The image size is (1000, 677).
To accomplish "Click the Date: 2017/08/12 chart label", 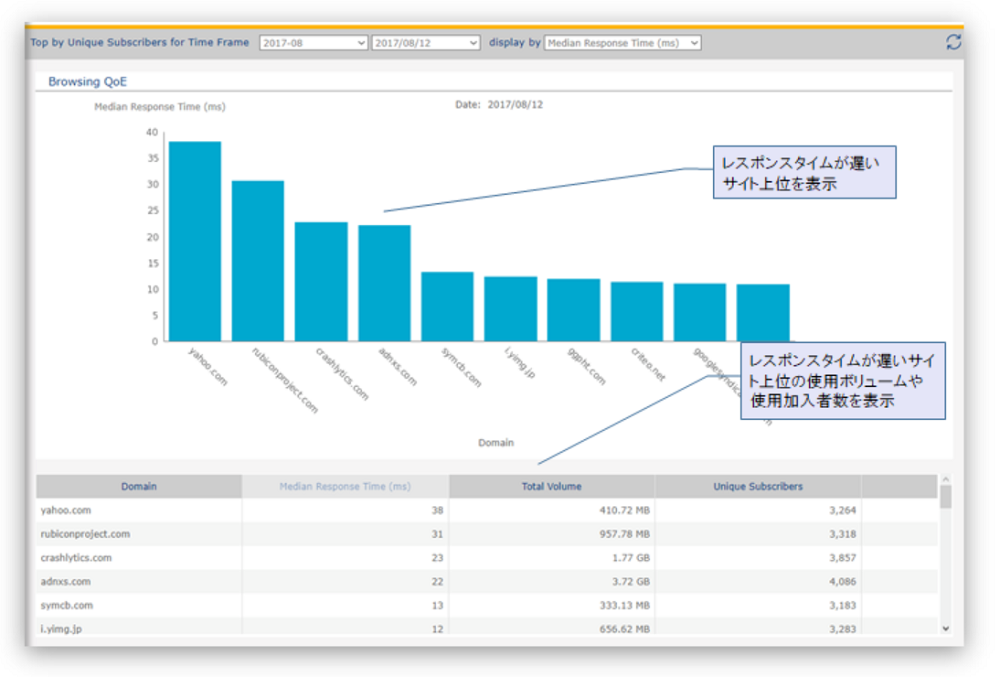I will pyautogui.click(x=499, y=105).
